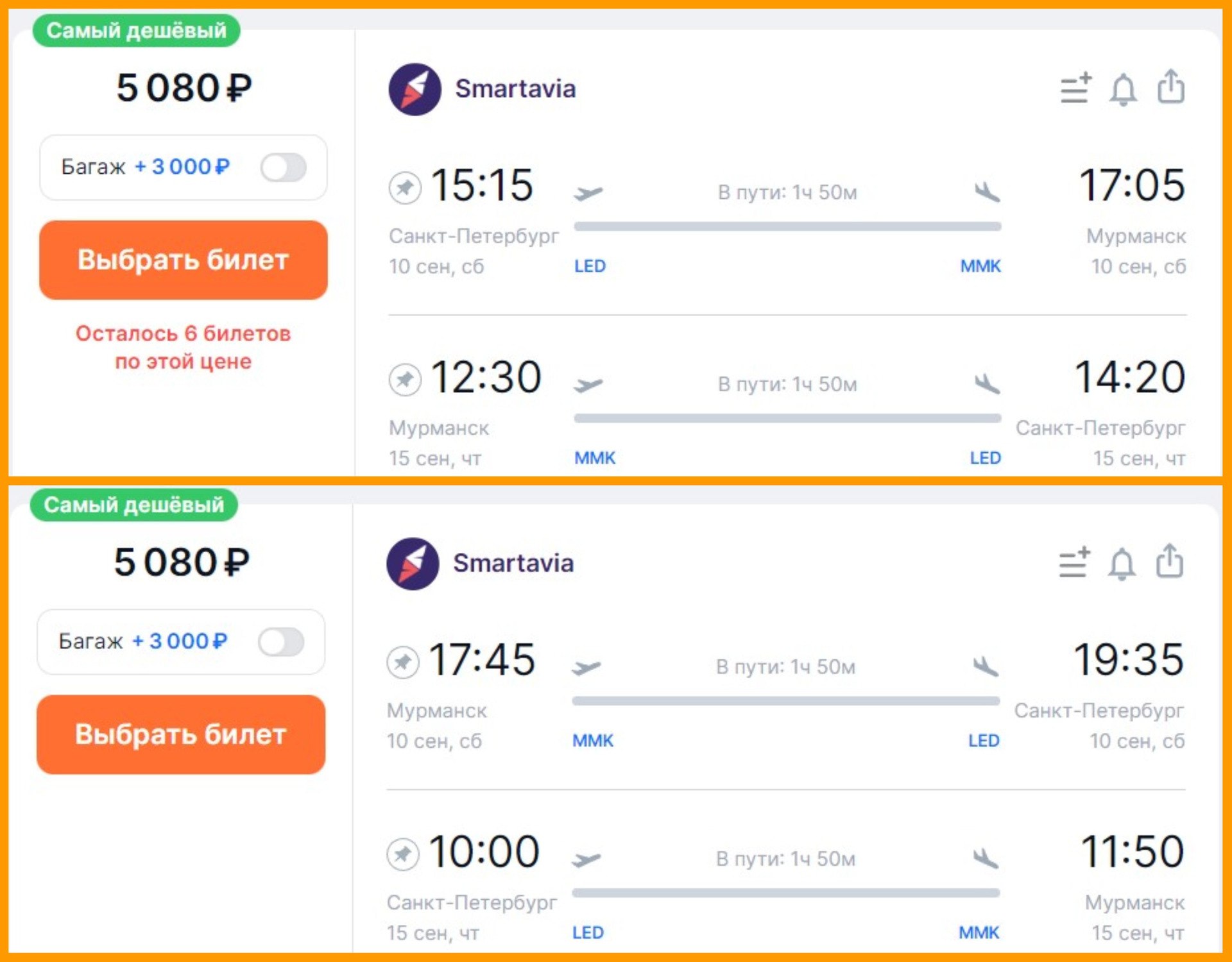Click Smartavia airline name on second ticket
Screen dimensions: 1232x962
pyautogui.click(x=513, y=563)
